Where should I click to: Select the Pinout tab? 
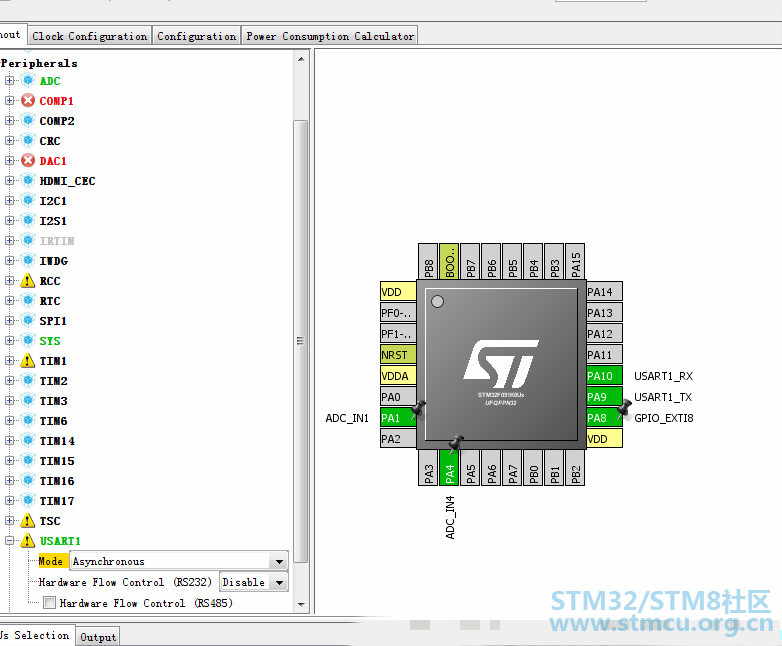[x=11, y=34]
